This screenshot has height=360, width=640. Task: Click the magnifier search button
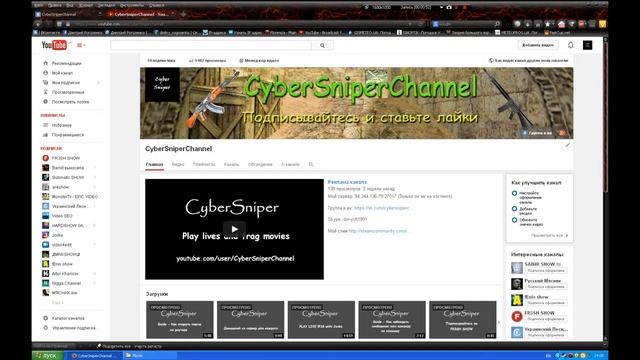tap(322, 45)
